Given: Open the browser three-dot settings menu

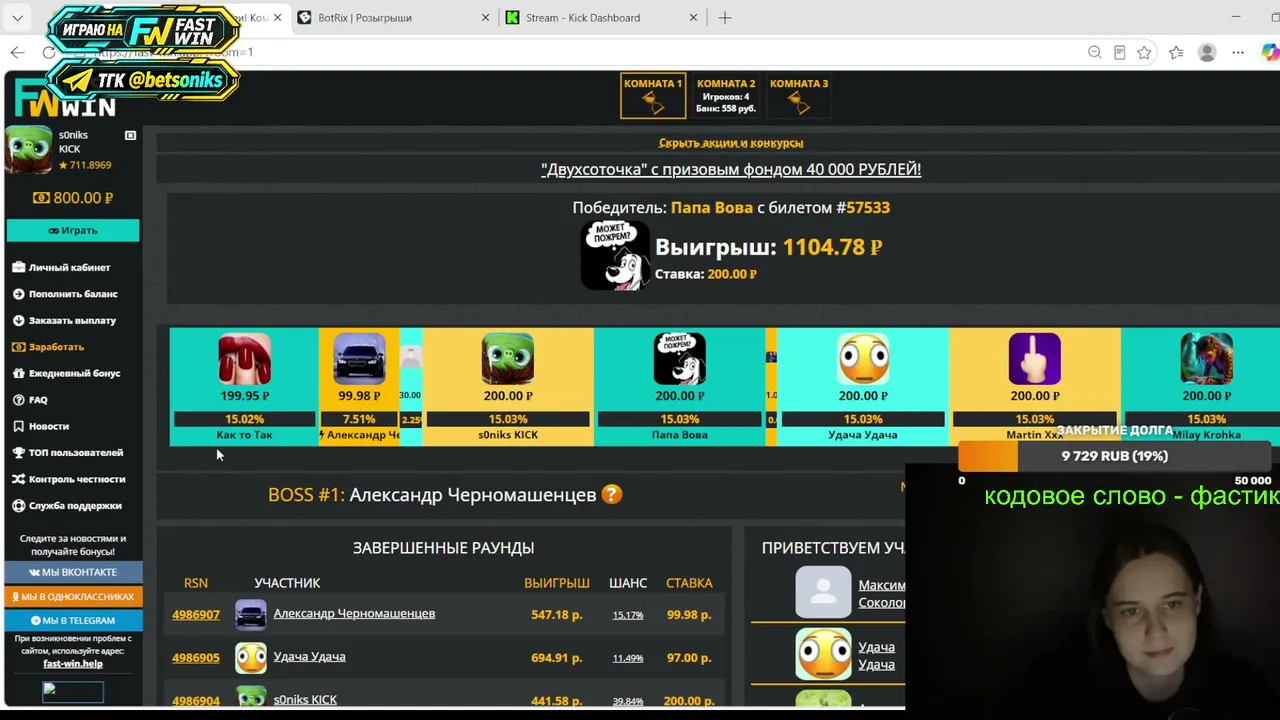Looking at the screenshot, I should (x=1238, y=52).
